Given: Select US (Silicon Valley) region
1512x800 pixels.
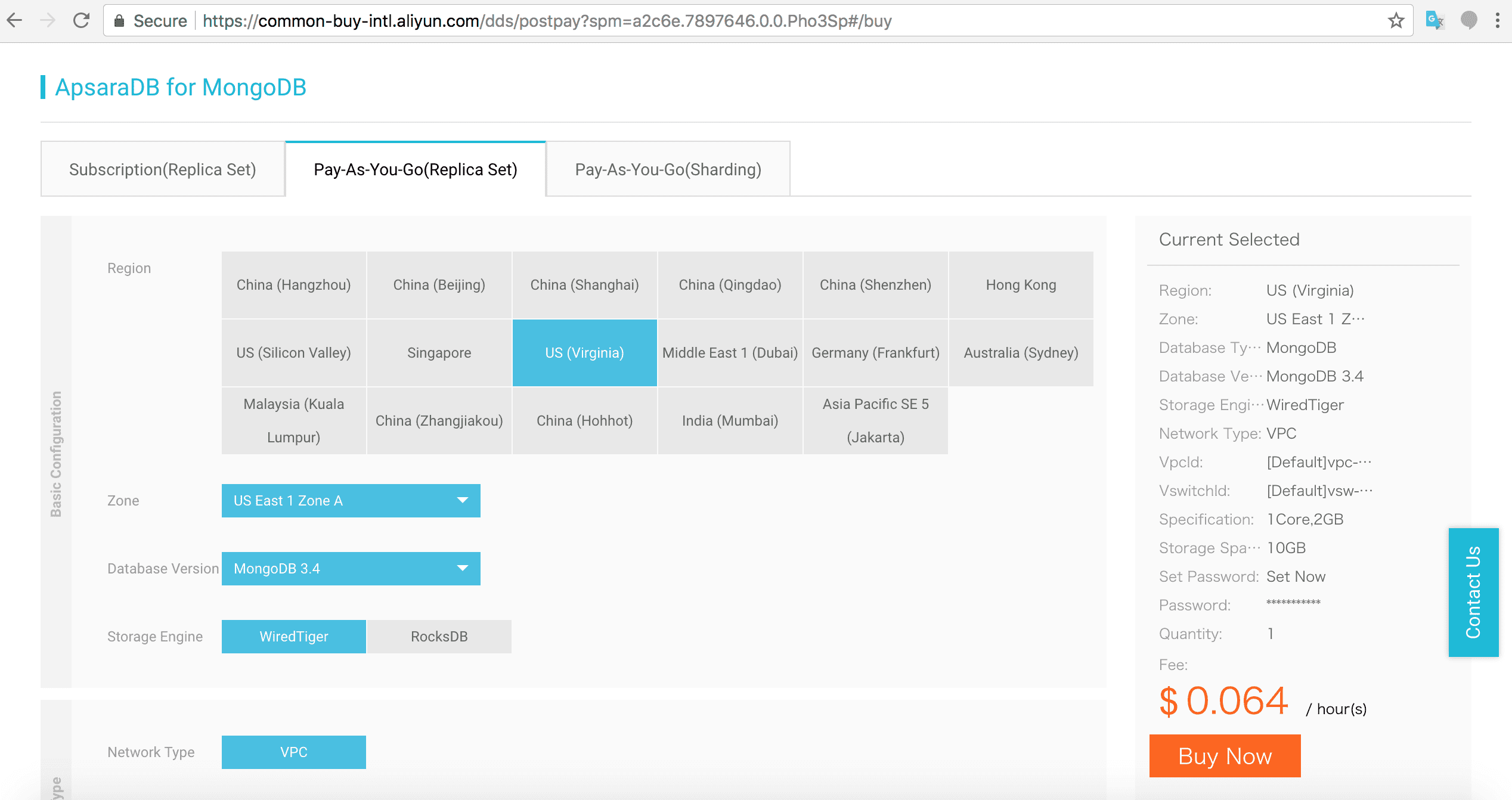Looking at the screenshot, I should [x=294, y=353].
